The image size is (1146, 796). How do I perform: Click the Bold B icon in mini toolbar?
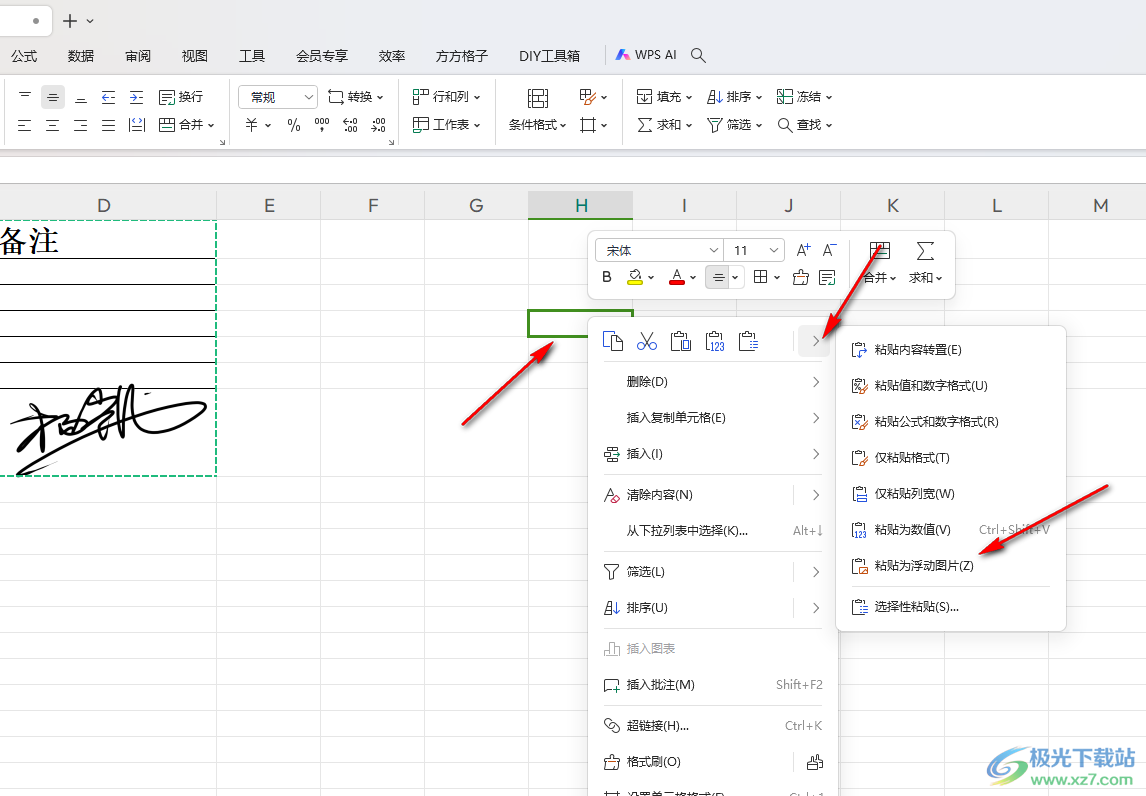point(607,277)
